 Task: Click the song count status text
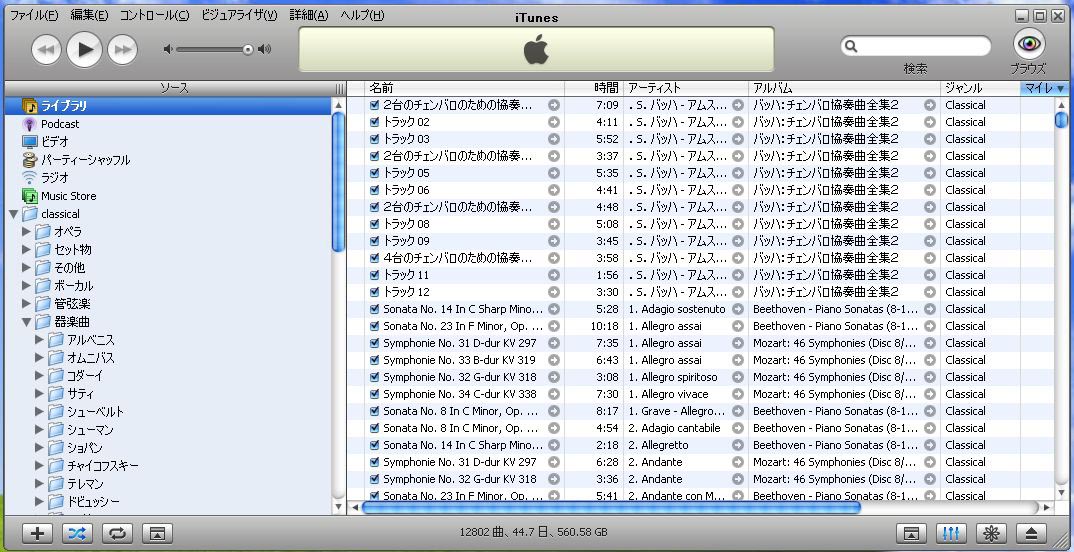point(534,532)
